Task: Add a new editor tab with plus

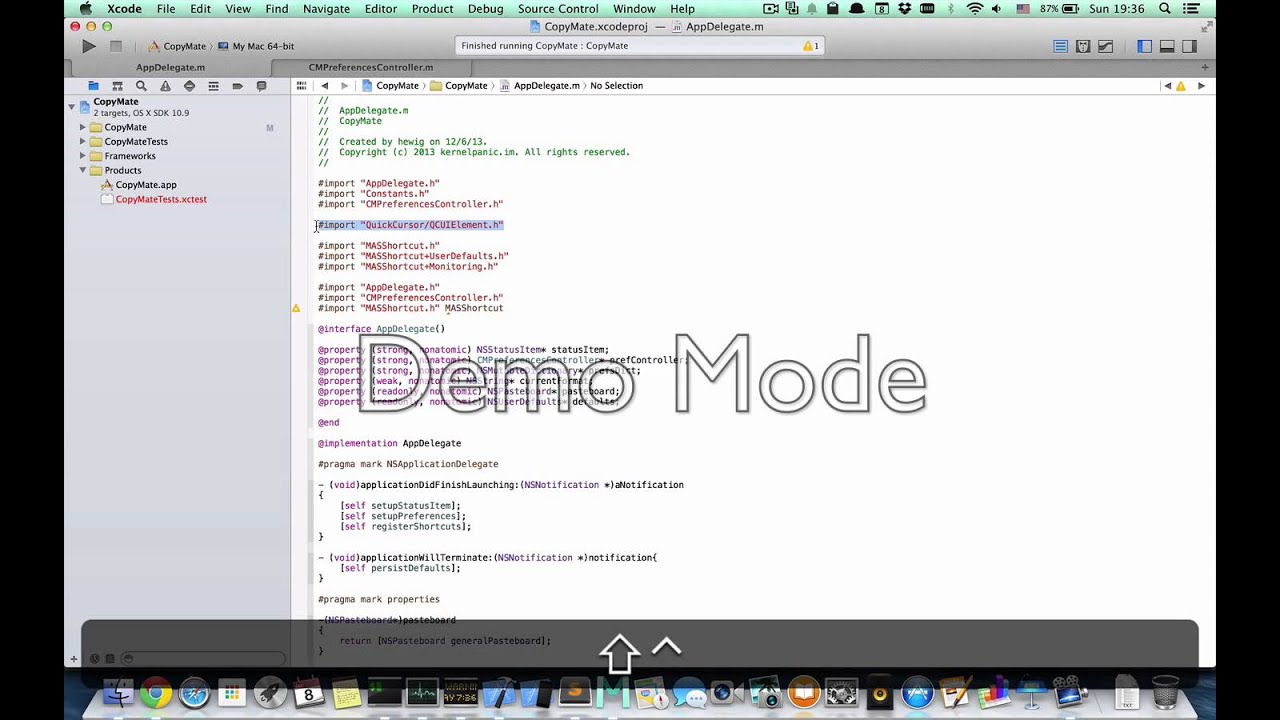Action: click(x=1204, y=67)
